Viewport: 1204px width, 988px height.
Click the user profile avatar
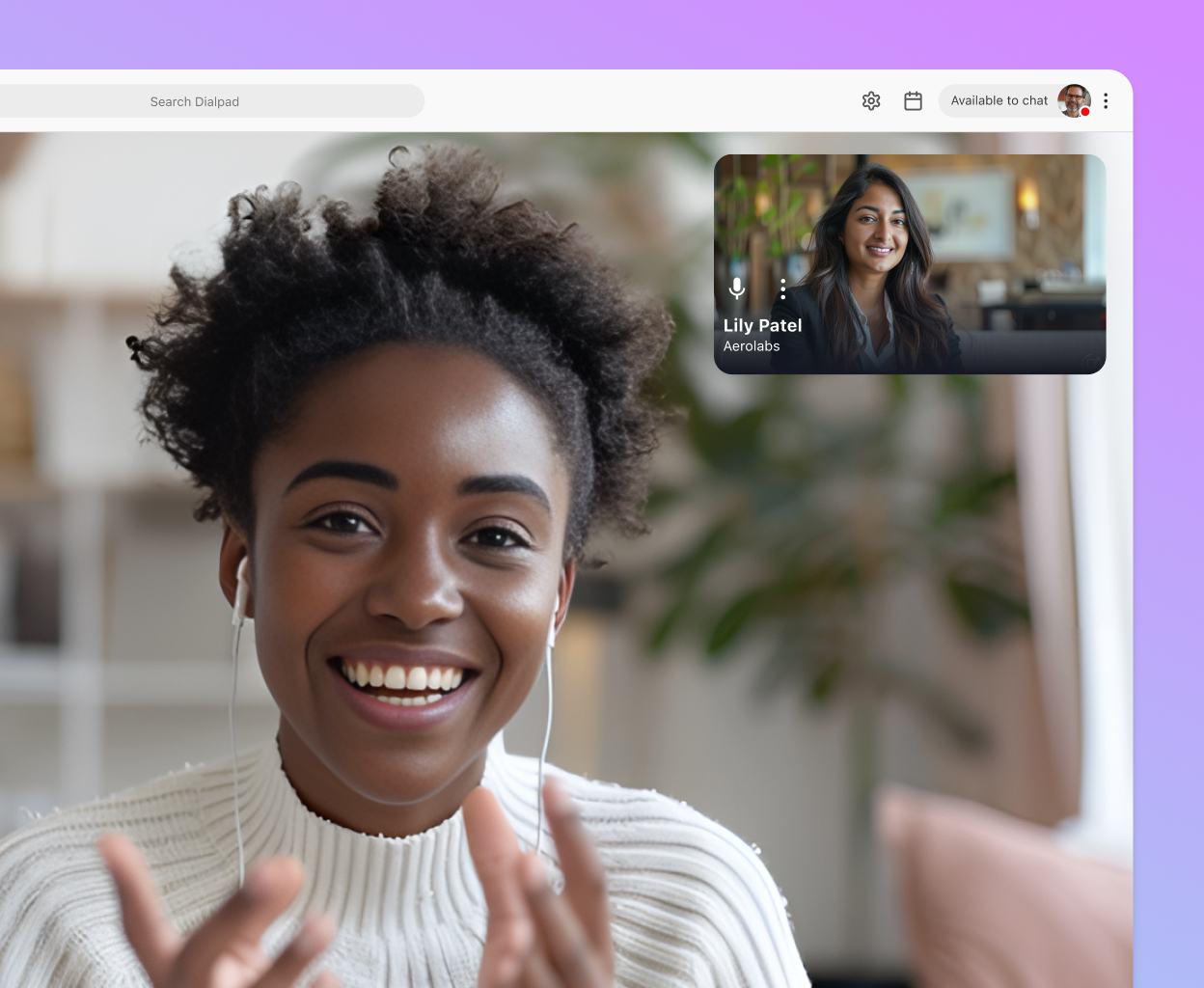tap(1074, 100)
